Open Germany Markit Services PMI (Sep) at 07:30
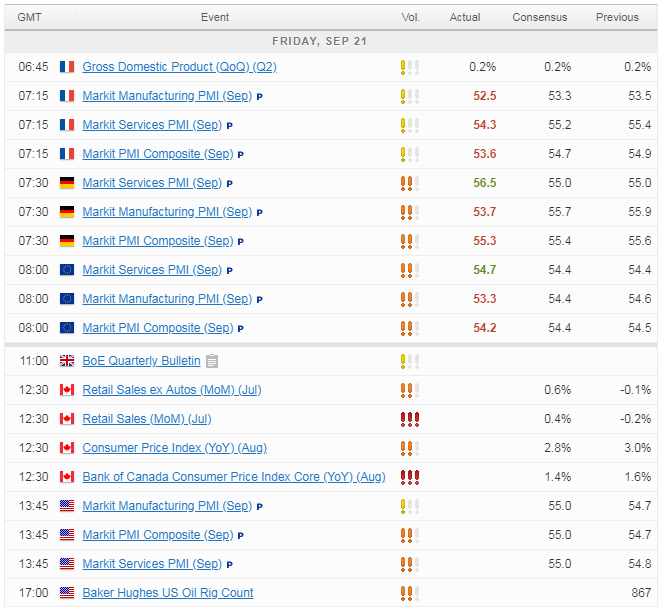Image resolution: width=659 pixels, height=609 pixels. tap(152, 183)
